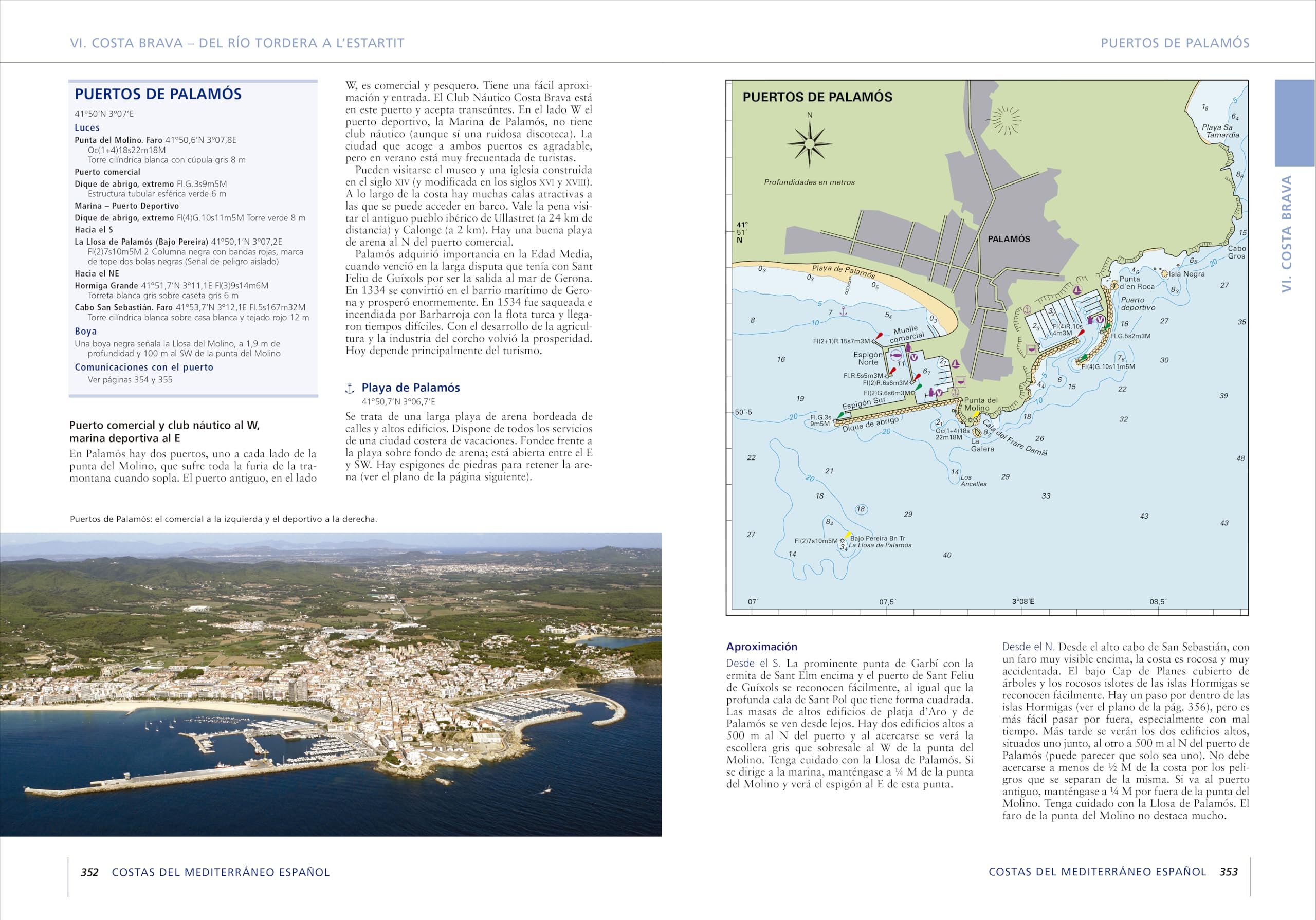The image size is (1316, 920).
Task: Click page number 353 in the footer
Action: click(x=1228, y=872)
